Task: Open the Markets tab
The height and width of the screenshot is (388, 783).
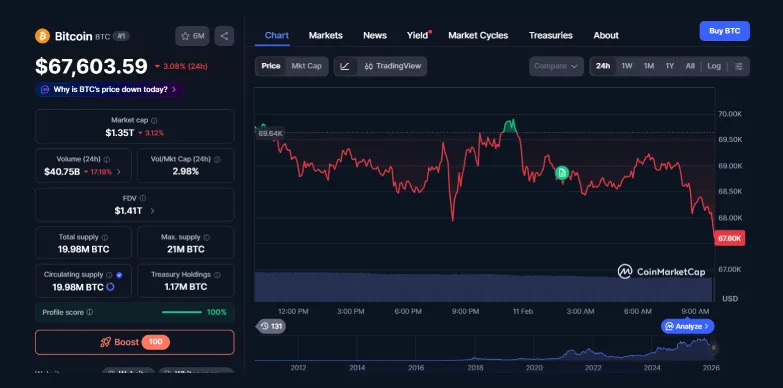Action: coord(326,35)
